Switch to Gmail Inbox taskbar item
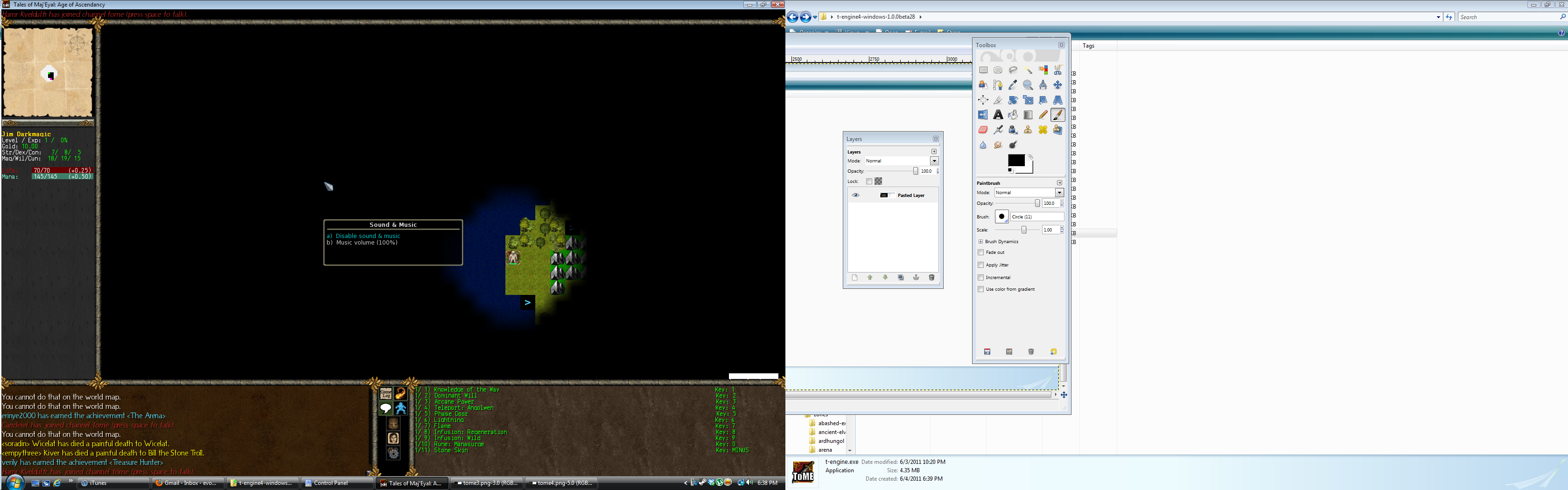Viewport: 1568px width, 490px height. pos(188,483)
